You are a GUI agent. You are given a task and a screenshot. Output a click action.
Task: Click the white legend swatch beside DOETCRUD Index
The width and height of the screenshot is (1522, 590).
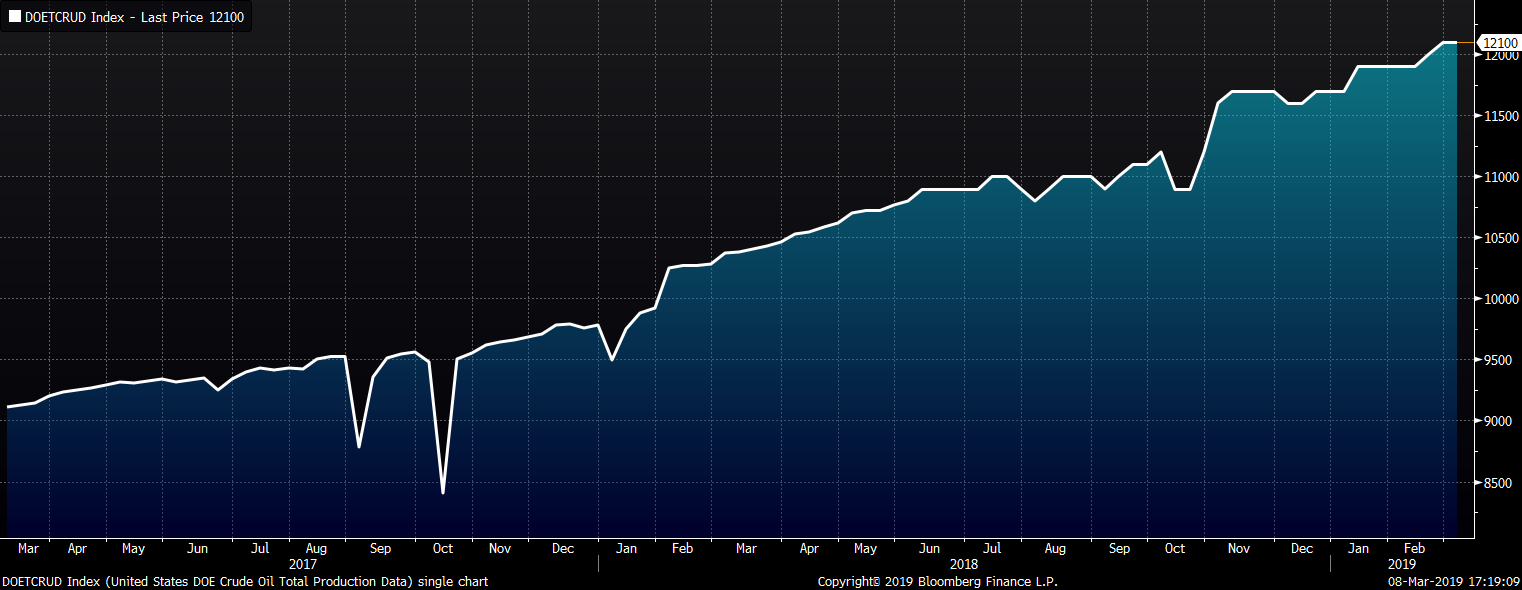(14, 17)
